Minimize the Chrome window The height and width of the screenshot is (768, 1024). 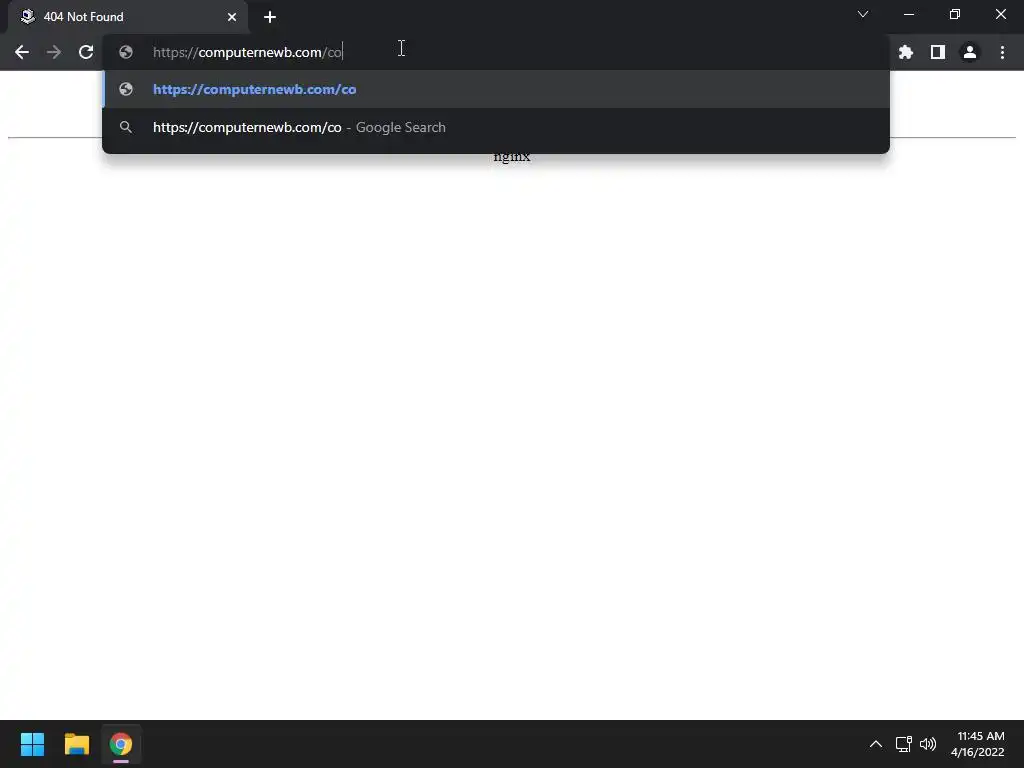tap(908, 14)
